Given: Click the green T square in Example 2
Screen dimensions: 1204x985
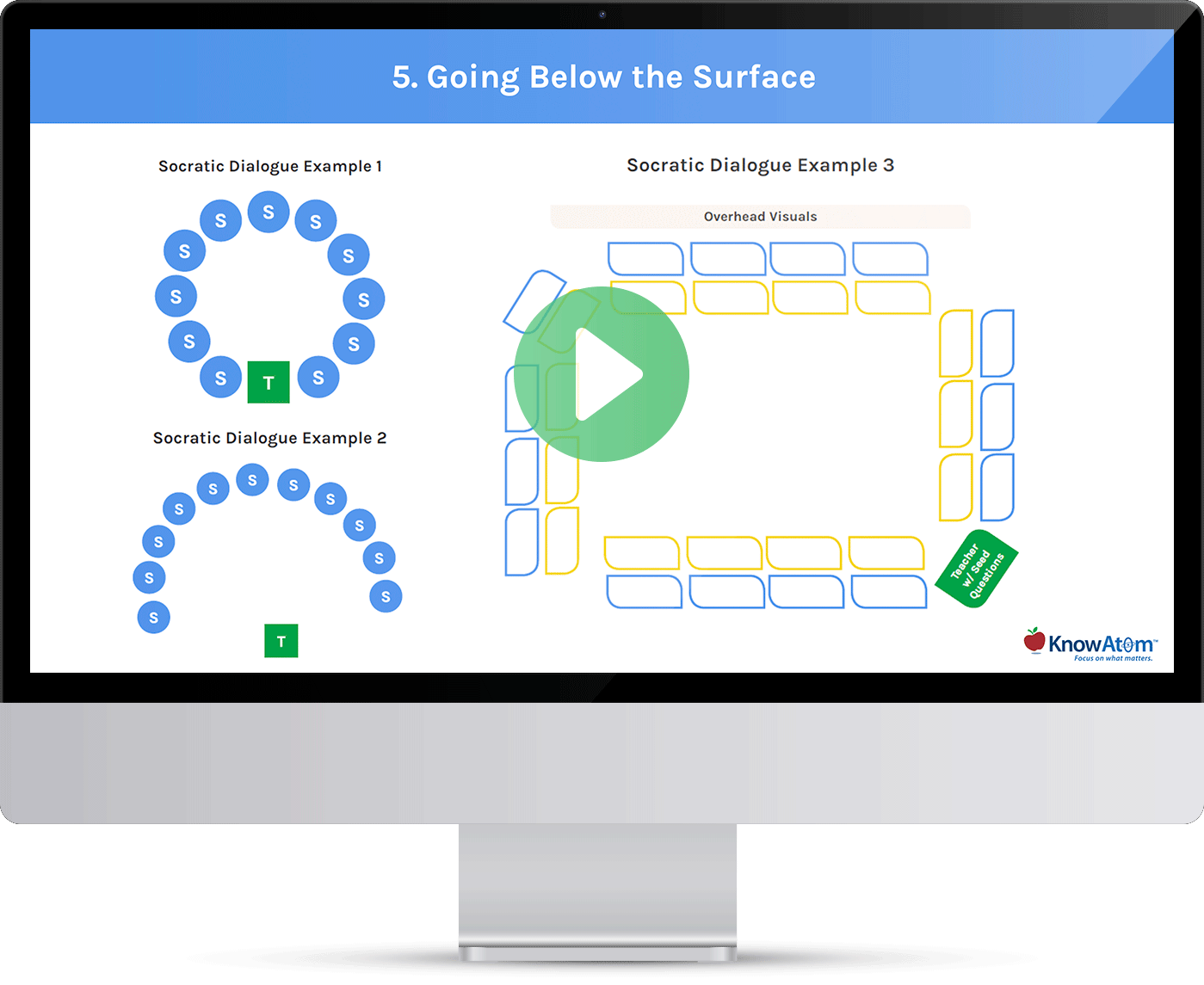Looking at the screenshot, I should 281,641.
